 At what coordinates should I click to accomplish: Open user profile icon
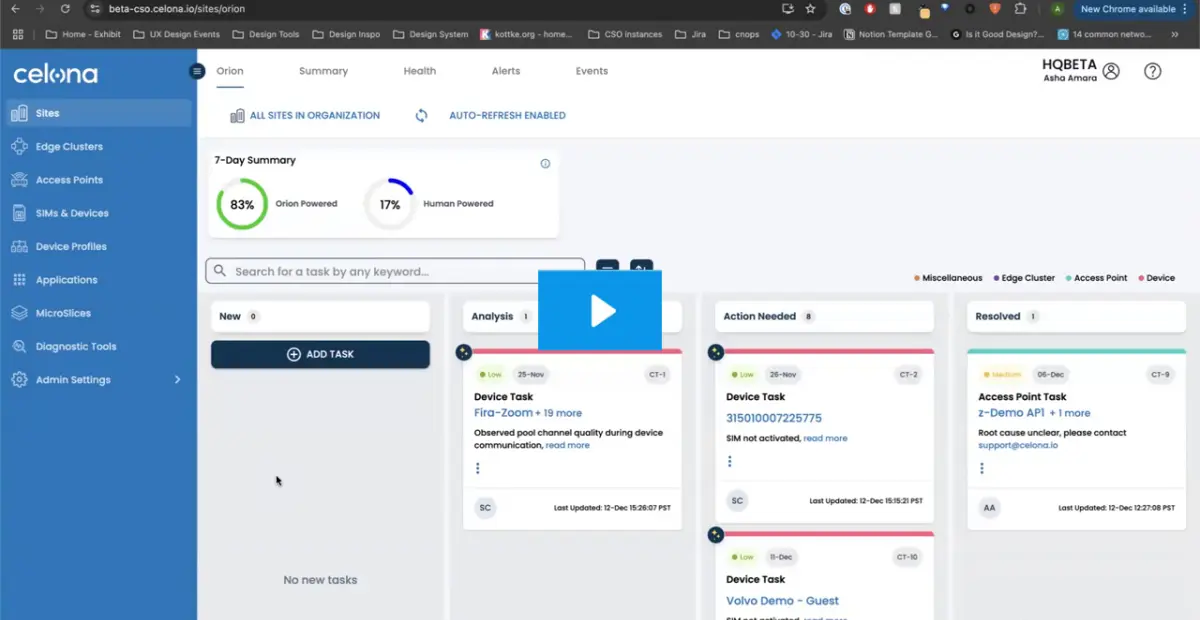tap(1111, 71)
